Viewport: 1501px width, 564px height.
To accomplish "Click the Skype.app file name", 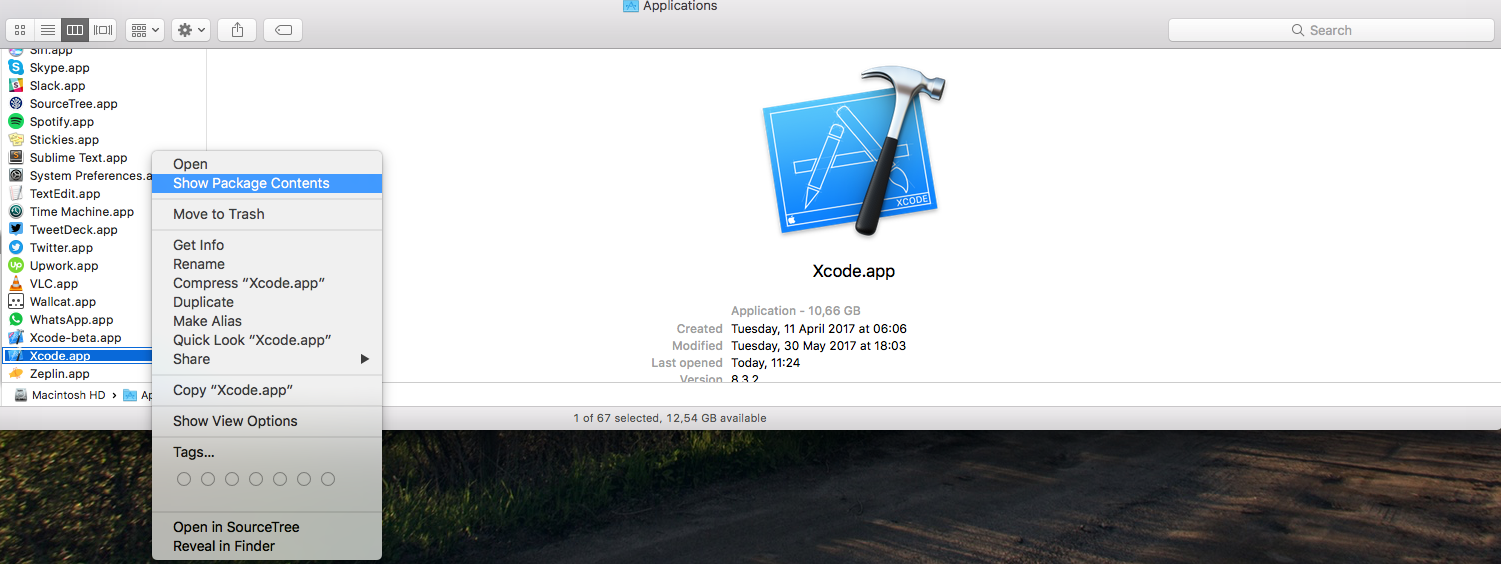I will (x=60, y=68).
